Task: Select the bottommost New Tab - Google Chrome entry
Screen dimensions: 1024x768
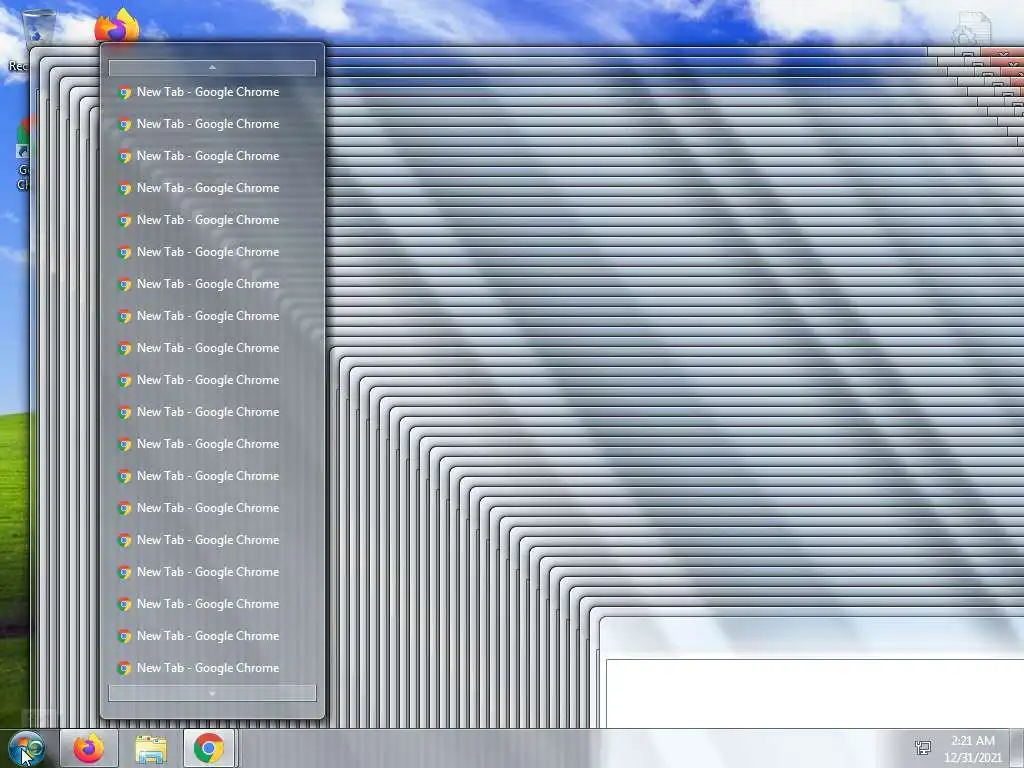Action: click(x=212, y=668)
